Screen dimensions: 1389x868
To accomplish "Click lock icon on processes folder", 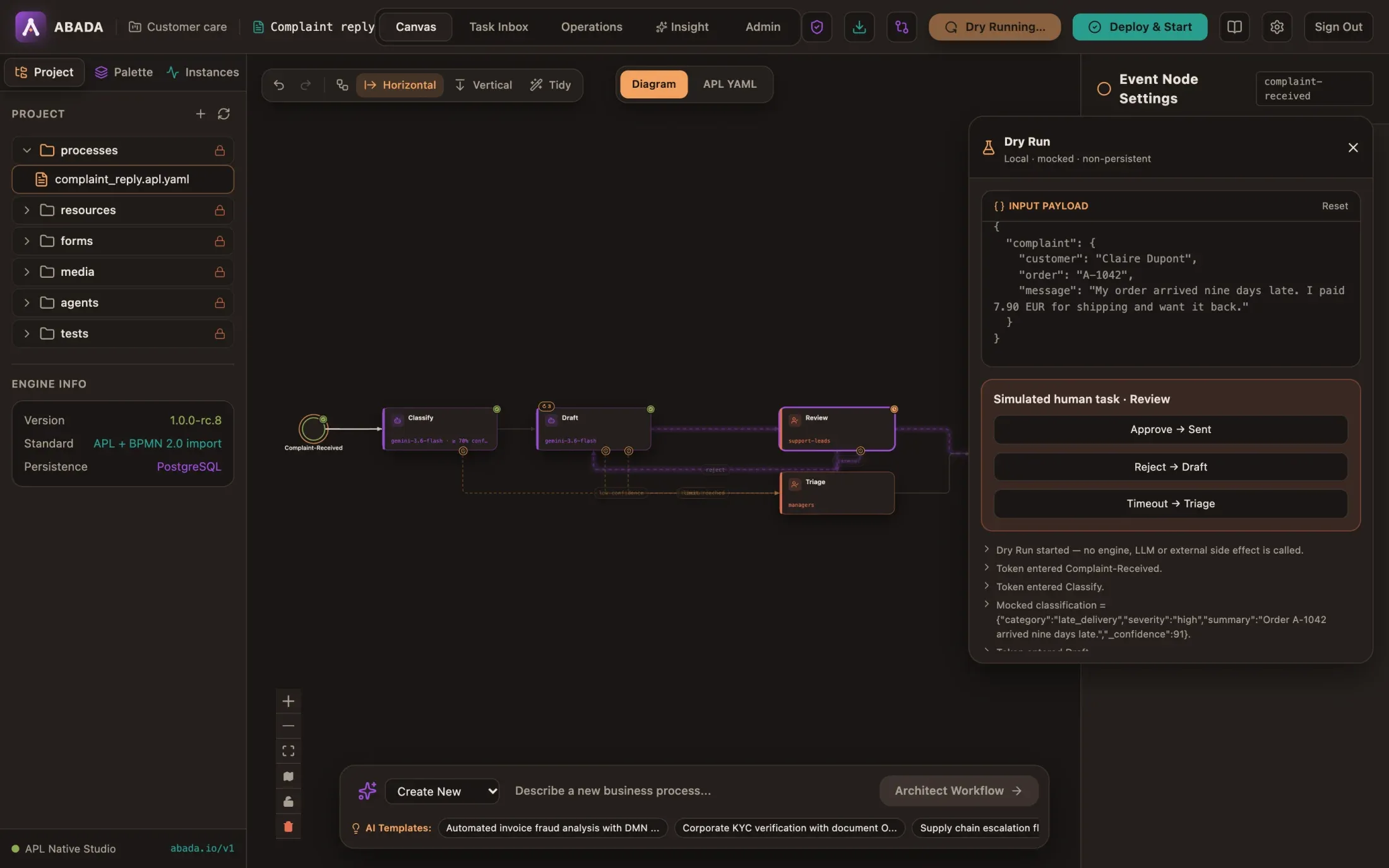I will coord(220,150).
